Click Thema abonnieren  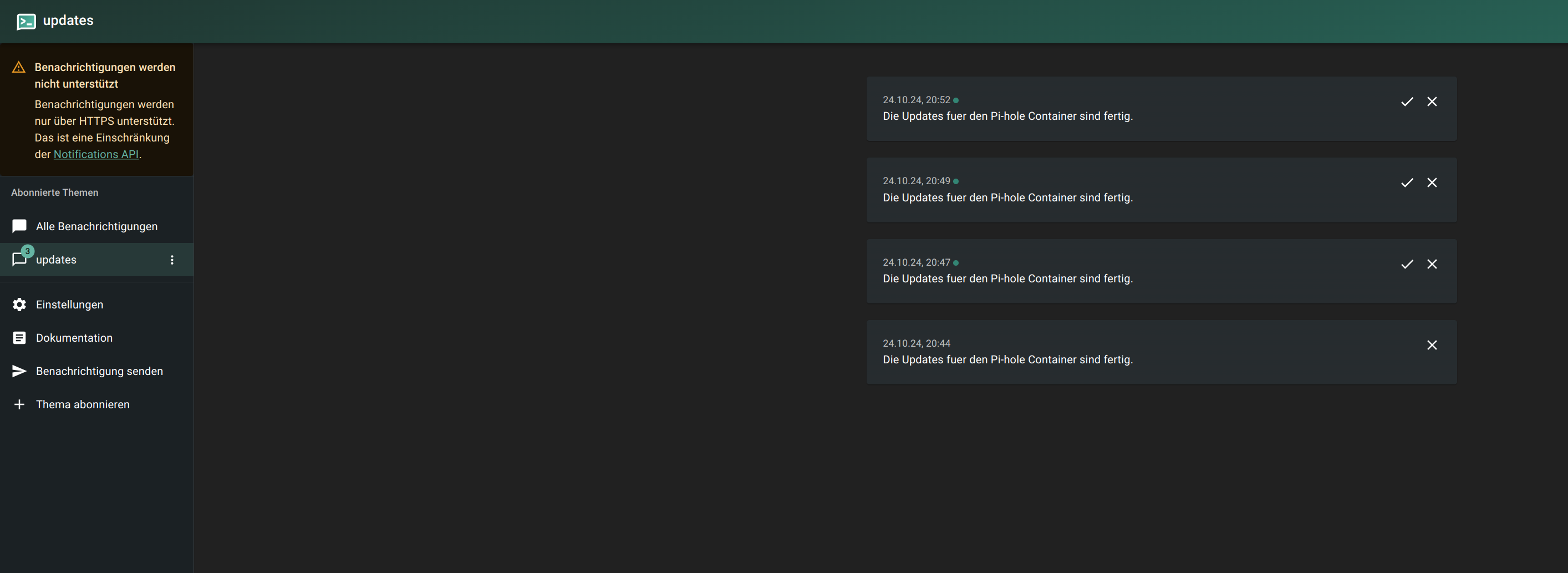[x=97, y=404]
